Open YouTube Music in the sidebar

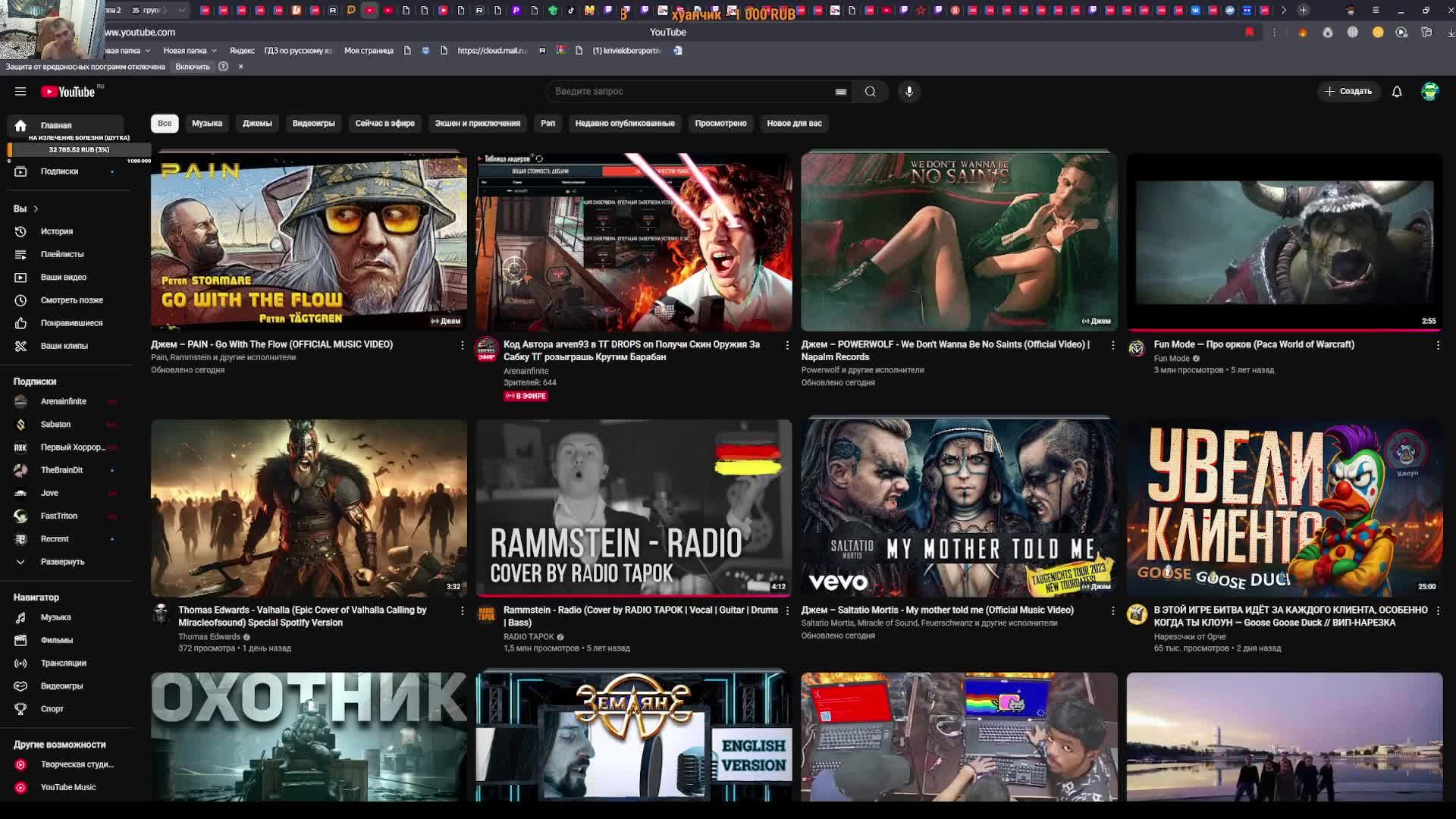[x=67, y=787]
